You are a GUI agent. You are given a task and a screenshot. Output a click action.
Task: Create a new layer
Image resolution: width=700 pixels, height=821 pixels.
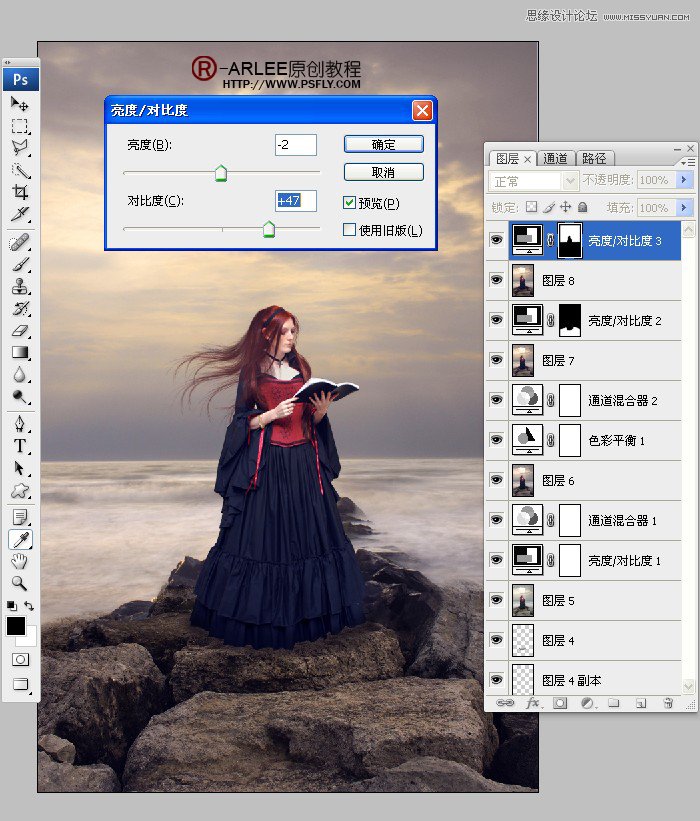click(641, 703)
